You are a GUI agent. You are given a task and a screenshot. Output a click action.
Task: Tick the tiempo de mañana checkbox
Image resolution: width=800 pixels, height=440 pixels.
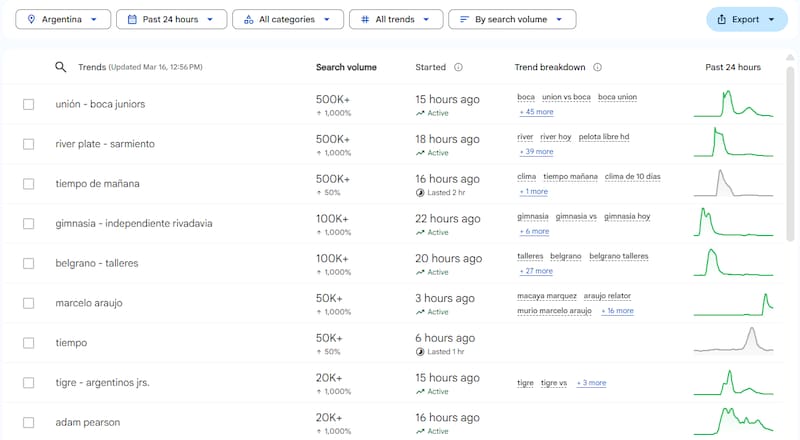coord(29,184)
